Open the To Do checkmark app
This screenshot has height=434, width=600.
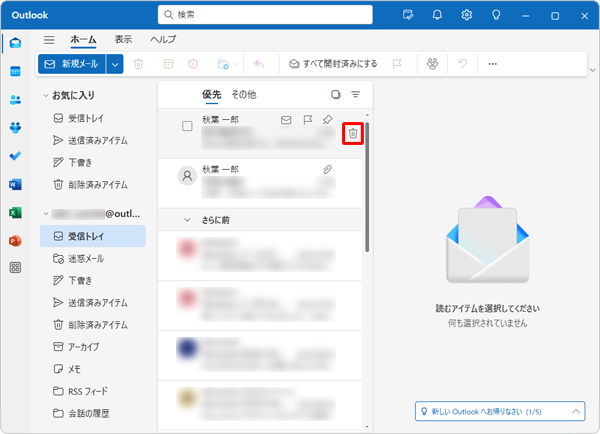[x=15, y=156]
